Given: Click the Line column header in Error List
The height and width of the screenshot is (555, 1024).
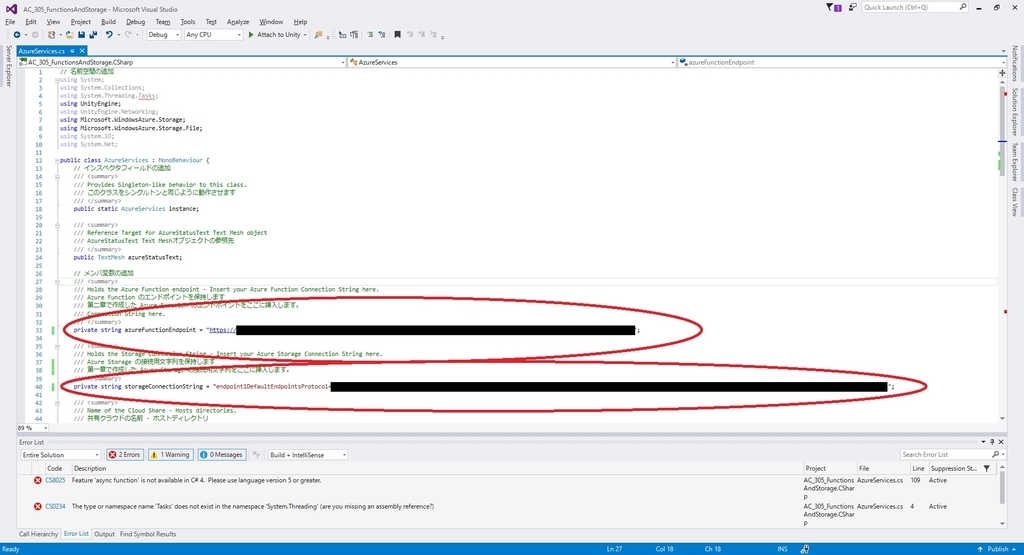Looking at the screenshot, I should [918, 468].
